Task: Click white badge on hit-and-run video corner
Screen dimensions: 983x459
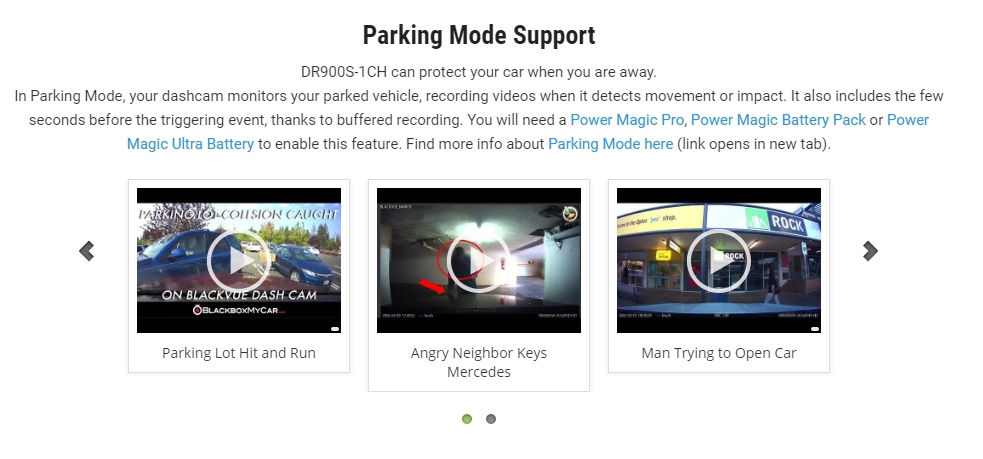Action: click(x=335, y=329)
